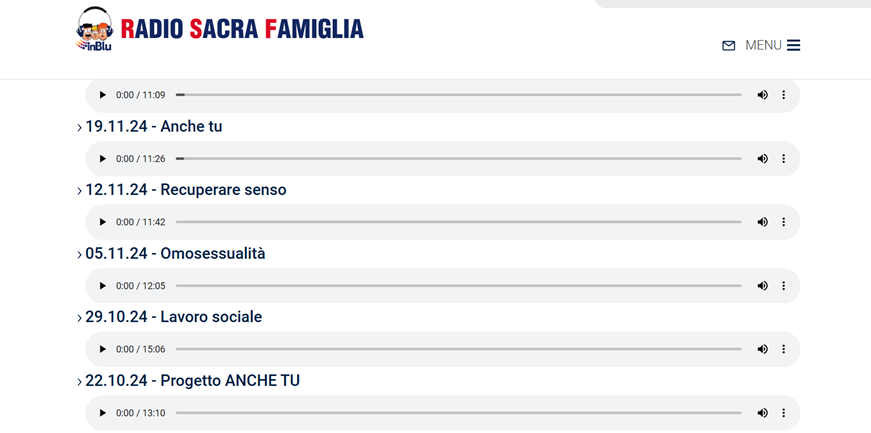Screen dimensions: 871x433
Task: Play the 12.11.24 Recuperare senso audio
Action: click(x=102, y=222)
